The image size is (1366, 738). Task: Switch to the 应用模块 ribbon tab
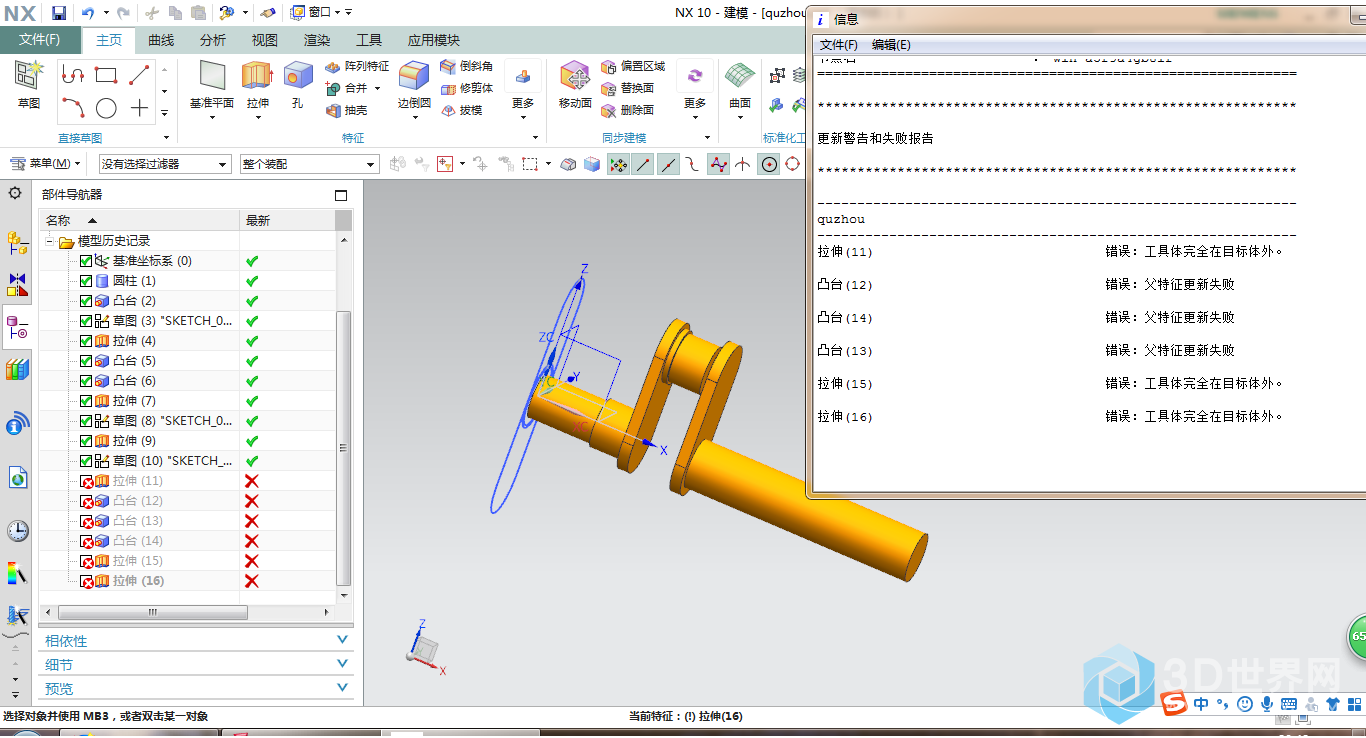[x=434, y=40]
